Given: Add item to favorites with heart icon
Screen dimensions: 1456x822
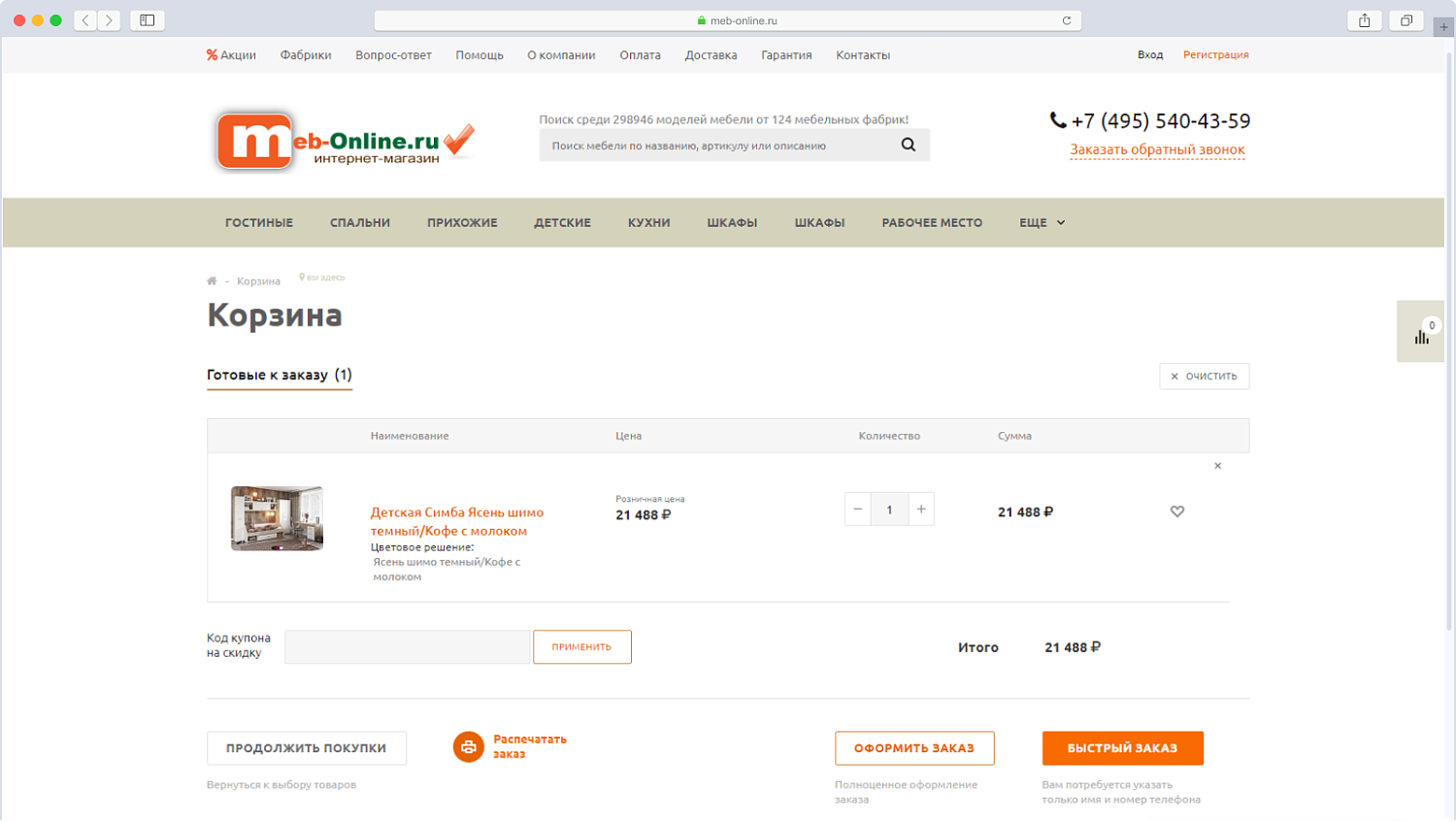Looking at the screenshot, I should click(x=1176, y=511).
